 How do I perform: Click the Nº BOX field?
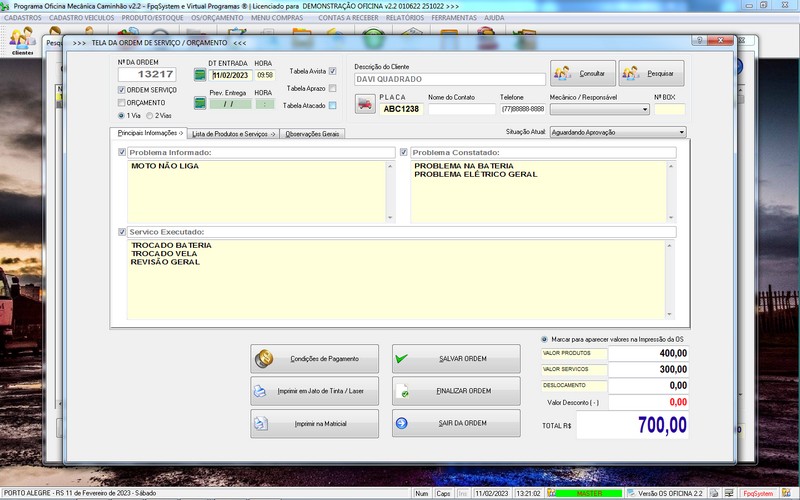click(x=669, y=109)
